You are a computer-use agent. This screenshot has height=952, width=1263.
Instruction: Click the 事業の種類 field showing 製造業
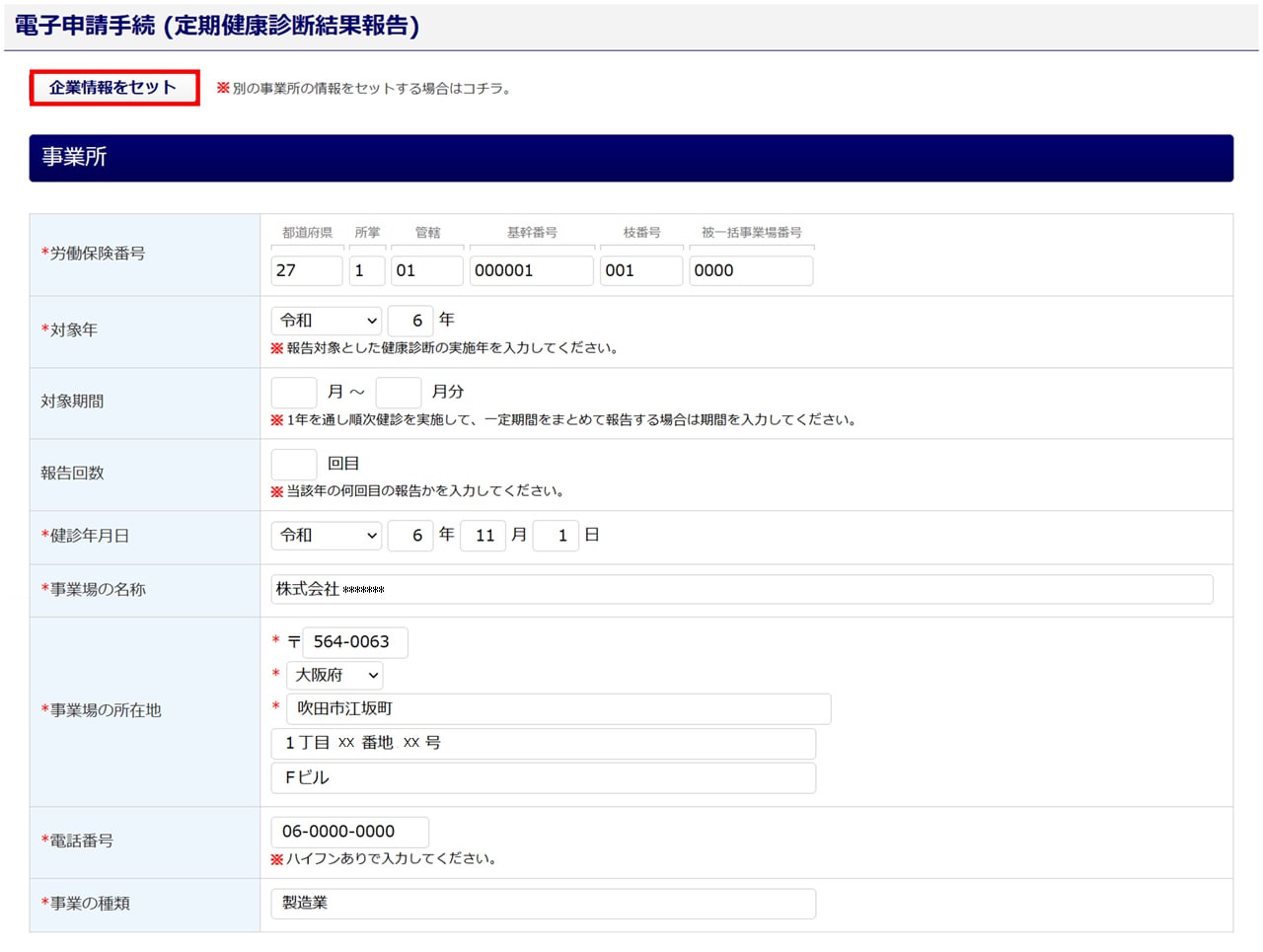(543, 904)
